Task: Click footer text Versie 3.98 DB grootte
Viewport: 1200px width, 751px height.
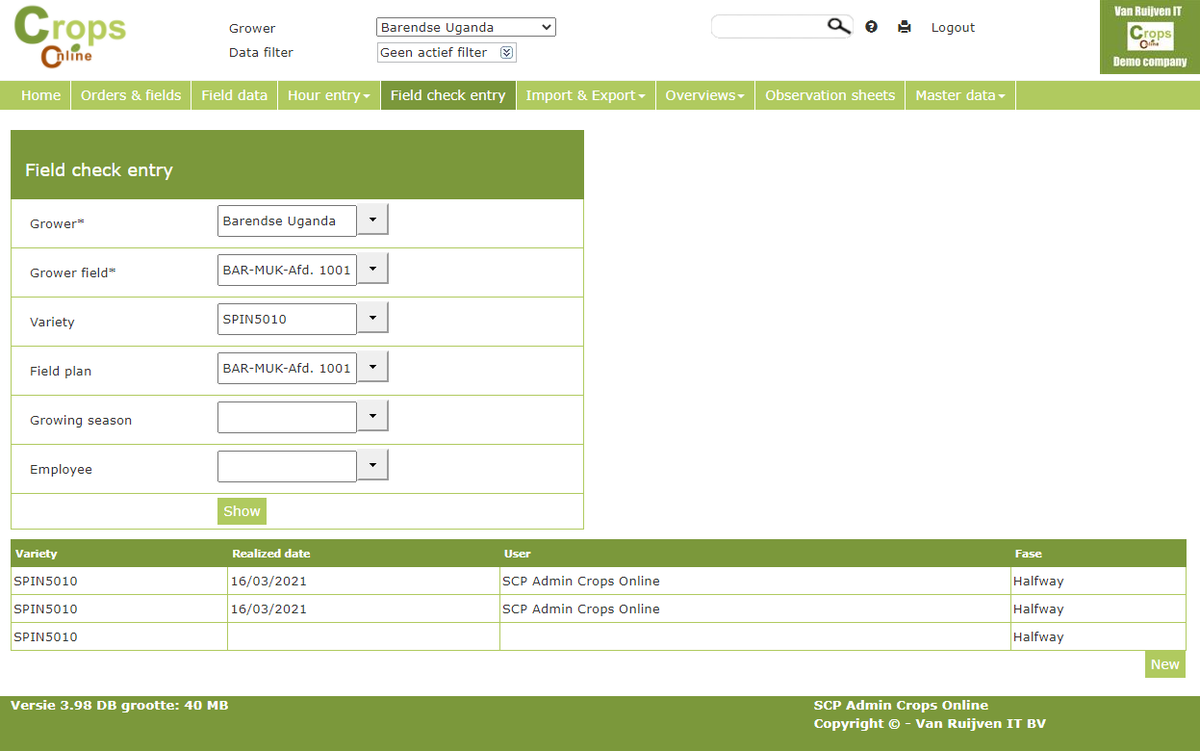Action: click(119, 706)
